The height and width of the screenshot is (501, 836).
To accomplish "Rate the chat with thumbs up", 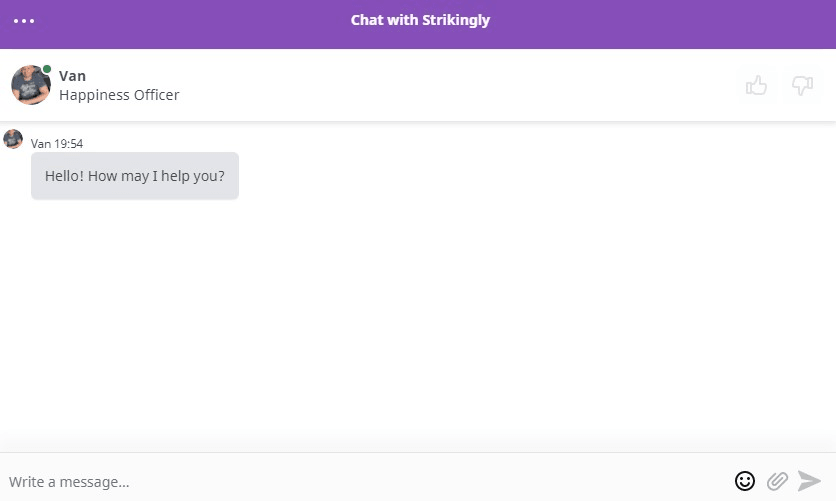I will pos(757,86).
